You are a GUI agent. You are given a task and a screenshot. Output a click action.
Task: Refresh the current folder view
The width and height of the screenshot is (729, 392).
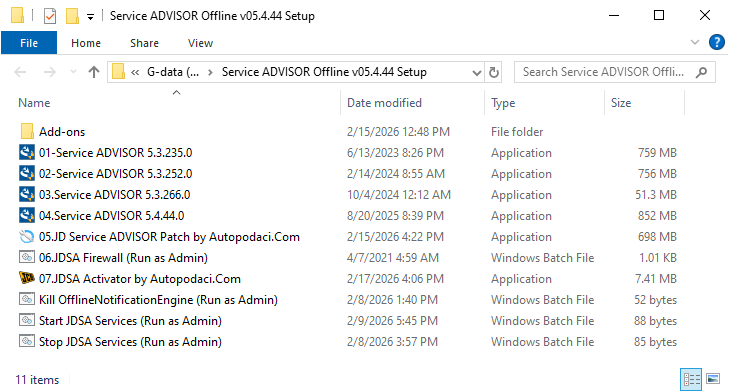[494, 72]
